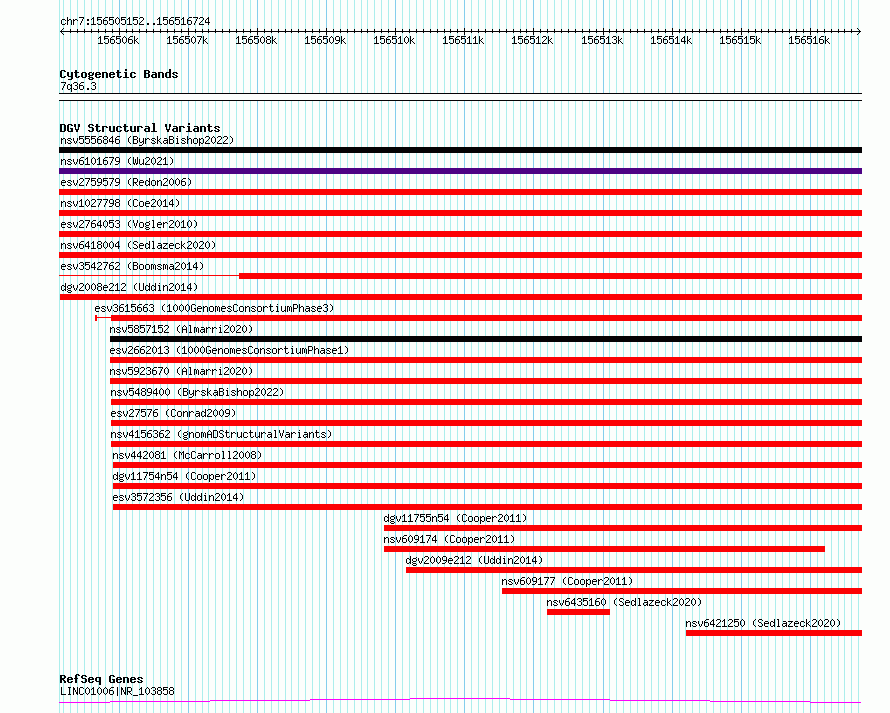Click nsv5489400 (ByrskaBishop2022) label

[x=197, y=392]
